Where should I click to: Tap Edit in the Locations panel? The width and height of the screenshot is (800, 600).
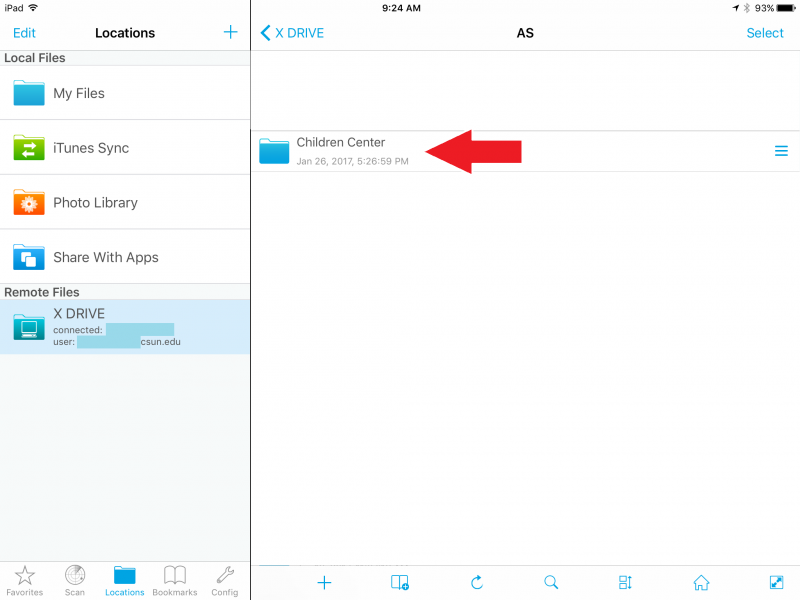pos(24,33)
